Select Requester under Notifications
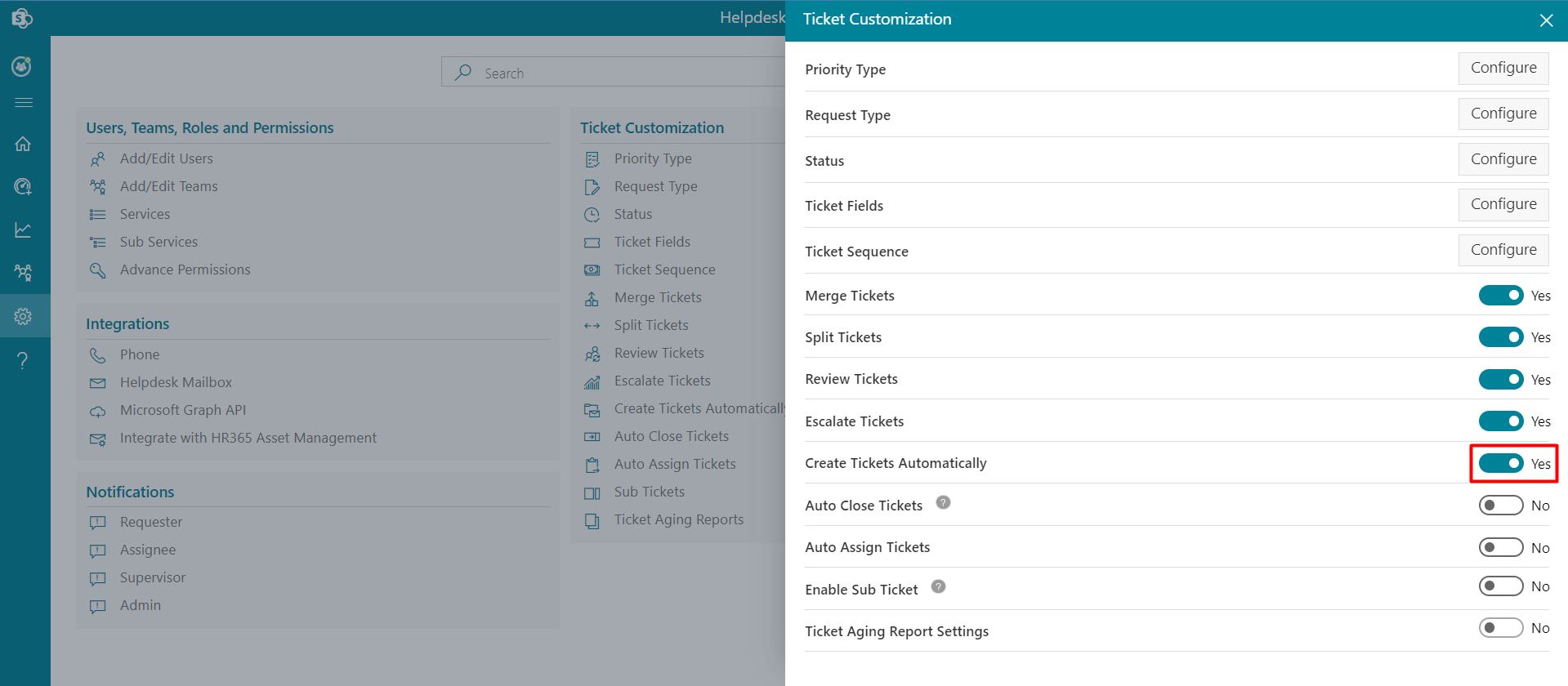This screenshot has width=1568, height=686. [x=151, y=522]
